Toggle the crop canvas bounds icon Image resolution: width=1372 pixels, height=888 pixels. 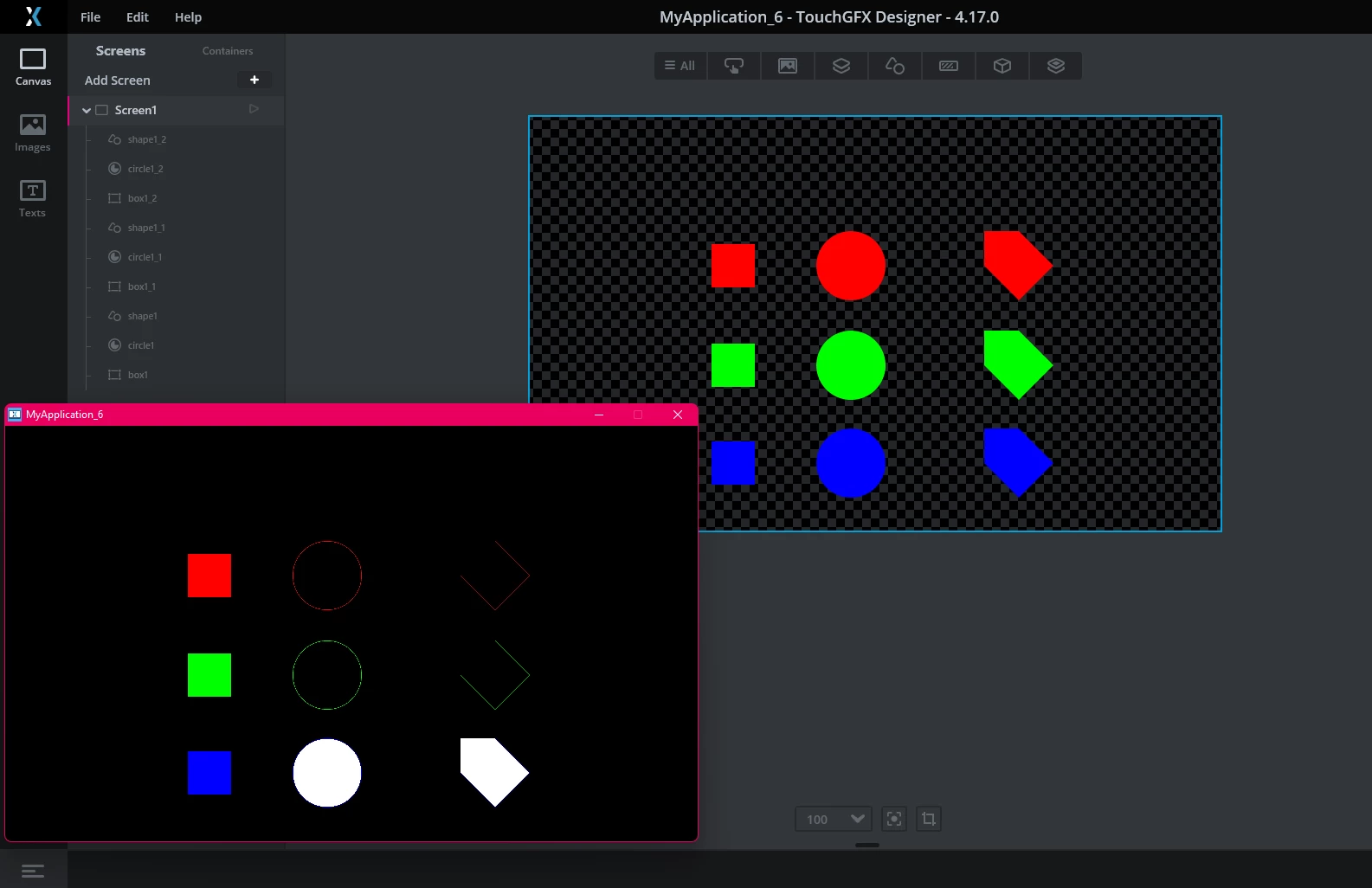929,819
